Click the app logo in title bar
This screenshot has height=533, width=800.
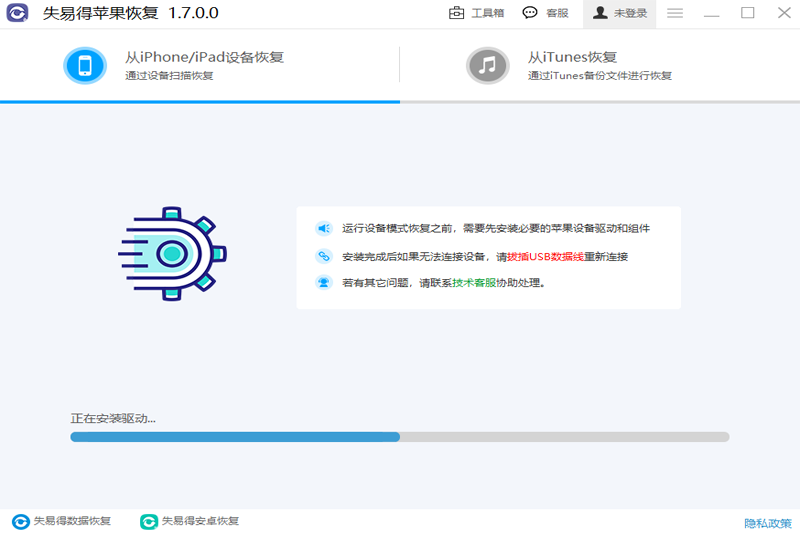click(x=18, y=13)
